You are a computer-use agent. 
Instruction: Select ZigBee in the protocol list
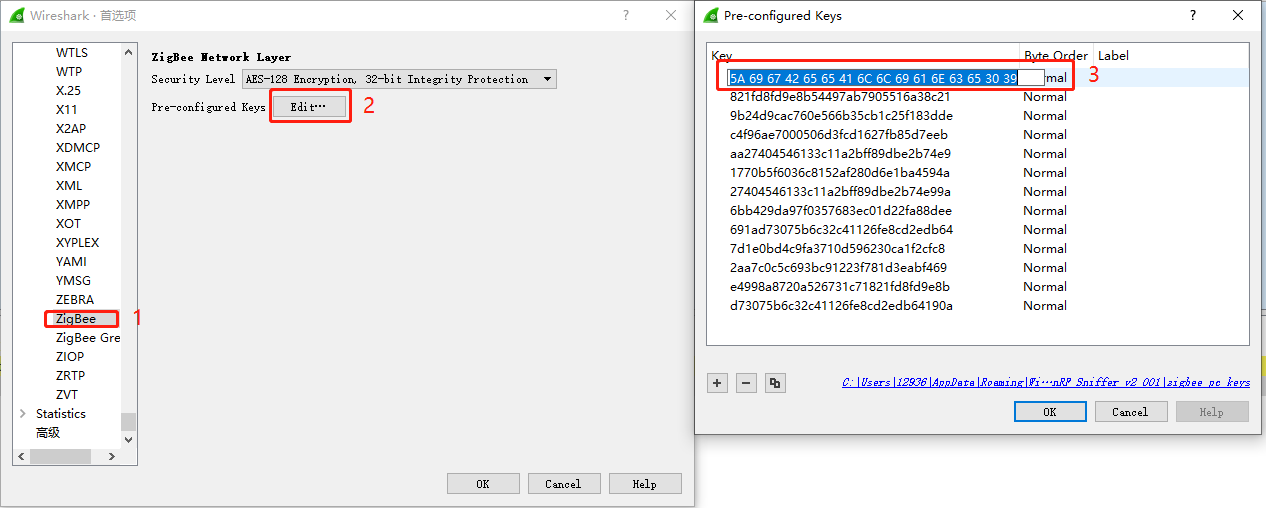coord(76,318)
